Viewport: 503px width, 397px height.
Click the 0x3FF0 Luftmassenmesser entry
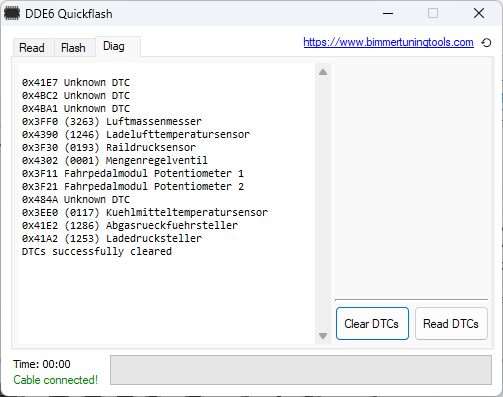(112, 121)
